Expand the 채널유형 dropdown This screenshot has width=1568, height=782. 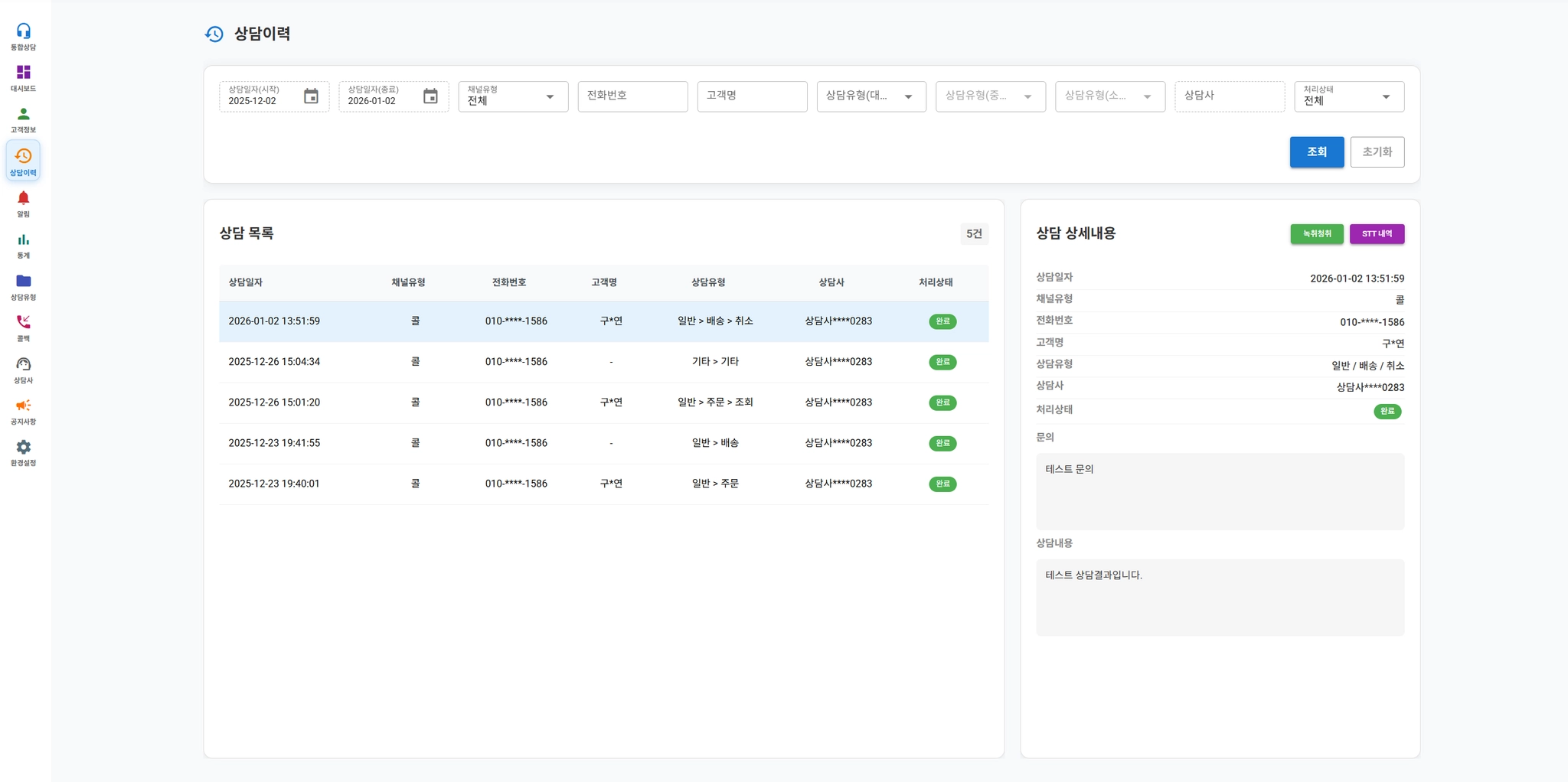coord(513,96)
